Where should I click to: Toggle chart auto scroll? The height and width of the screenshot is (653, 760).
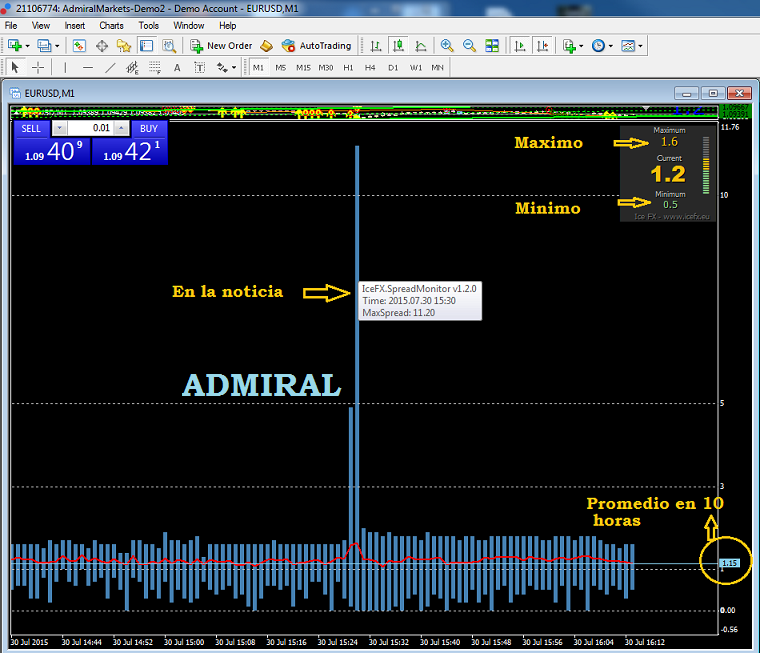[520, 46]
